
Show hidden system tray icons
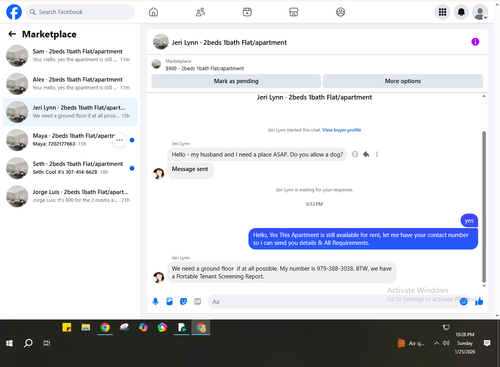[436, 343]
